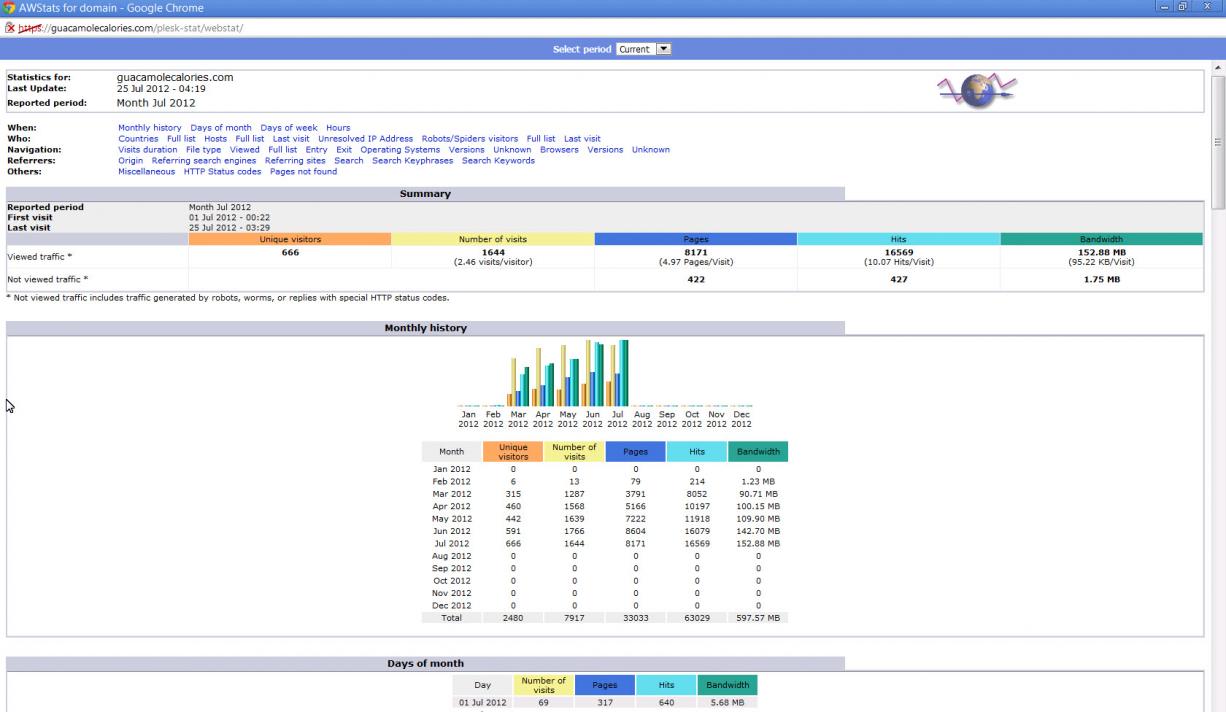Go to the Hours report link

coord(338,128)
